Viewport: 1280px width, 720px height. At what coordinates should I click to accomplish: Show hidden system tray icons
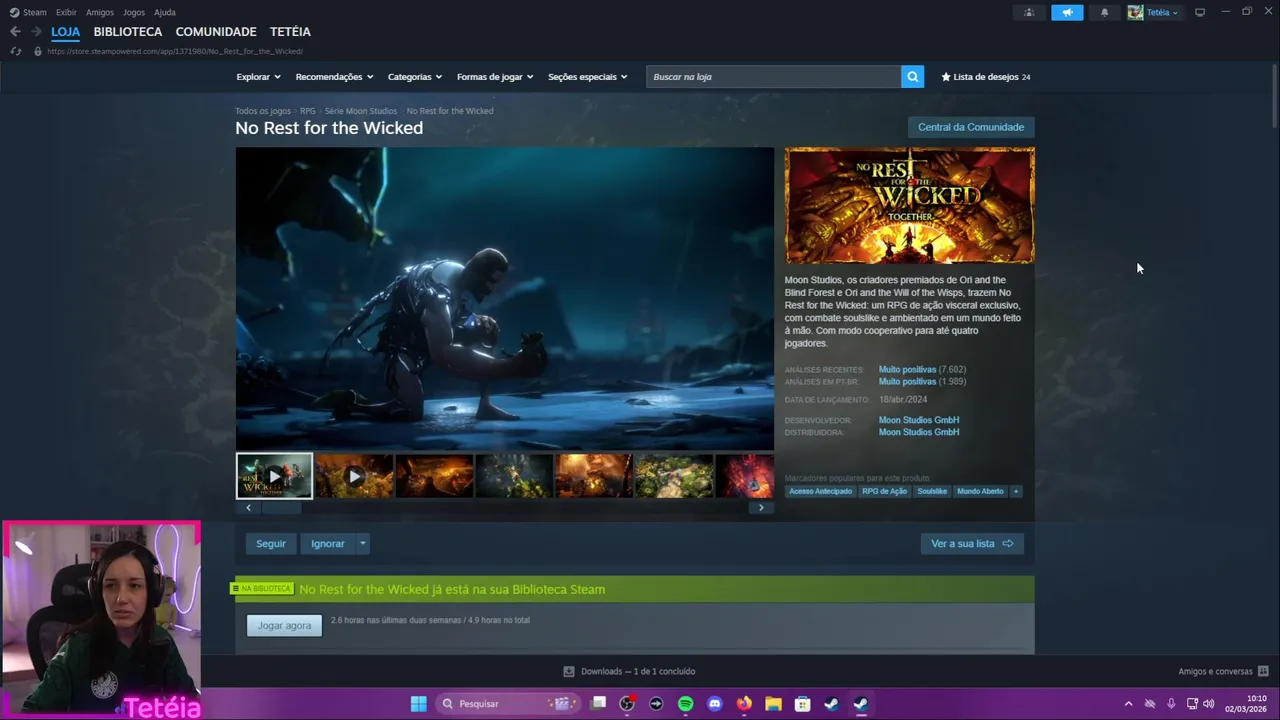pyautogui.click(x=1128, y=703)
